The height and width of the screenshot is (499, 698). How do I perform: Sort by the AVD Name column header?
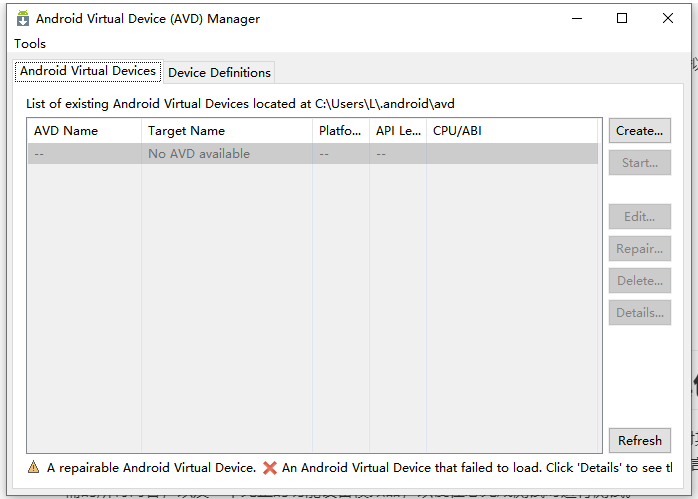tap(84, 131)
